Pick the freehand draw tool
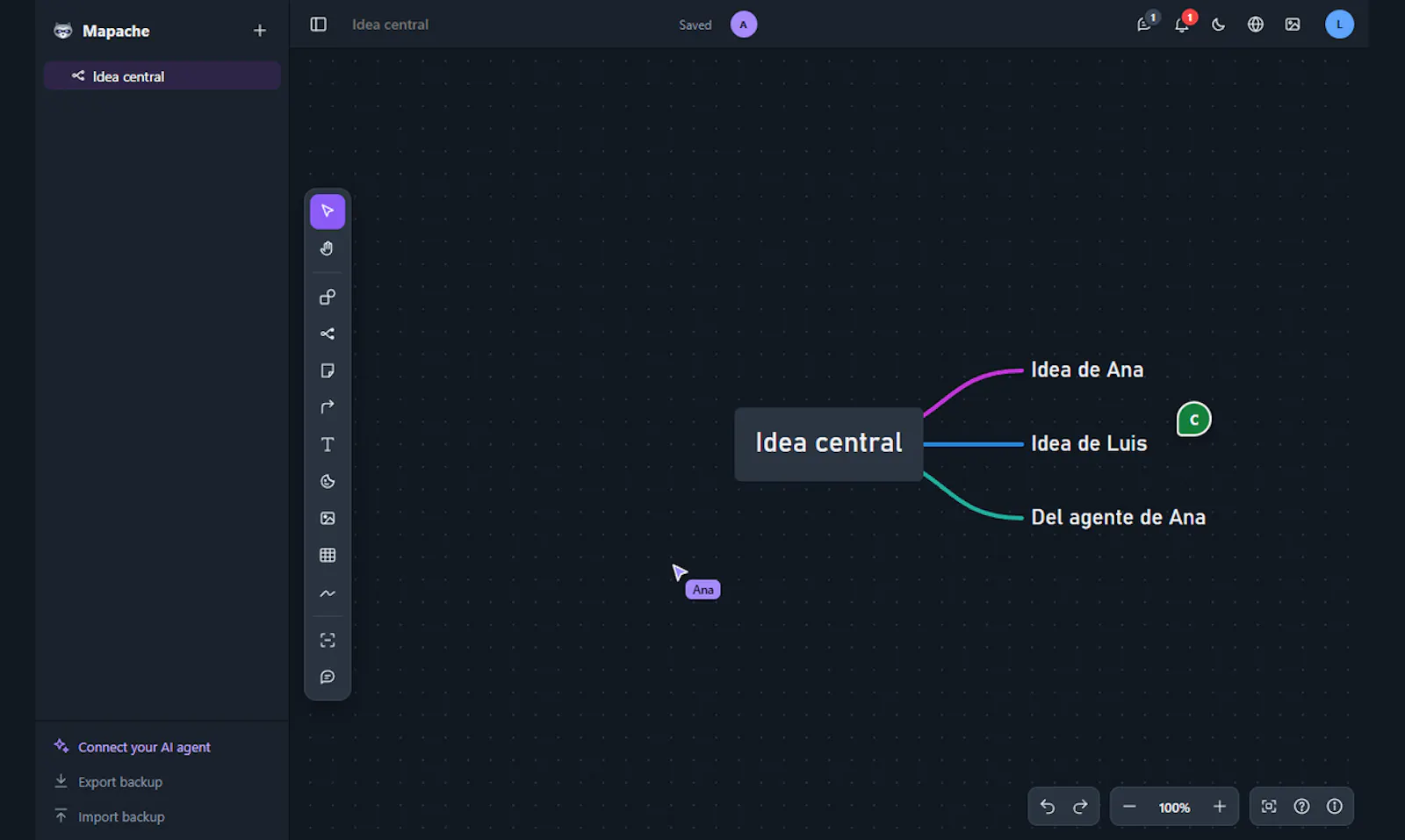The width and height of the screenshot is (1405, 840). [327, 593]
